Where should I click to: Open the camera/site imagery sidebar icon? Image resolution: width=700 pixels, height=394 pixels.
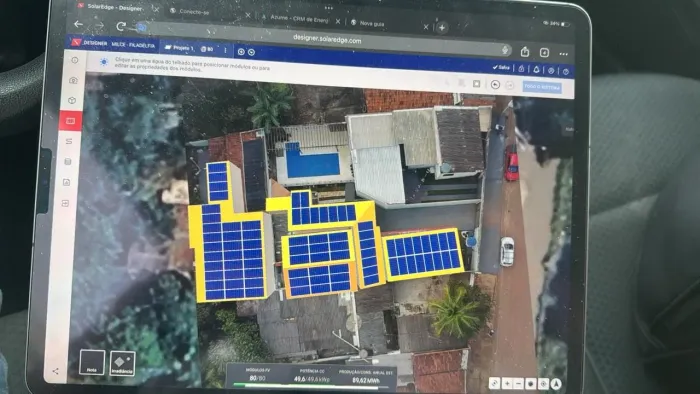(73, 80)
